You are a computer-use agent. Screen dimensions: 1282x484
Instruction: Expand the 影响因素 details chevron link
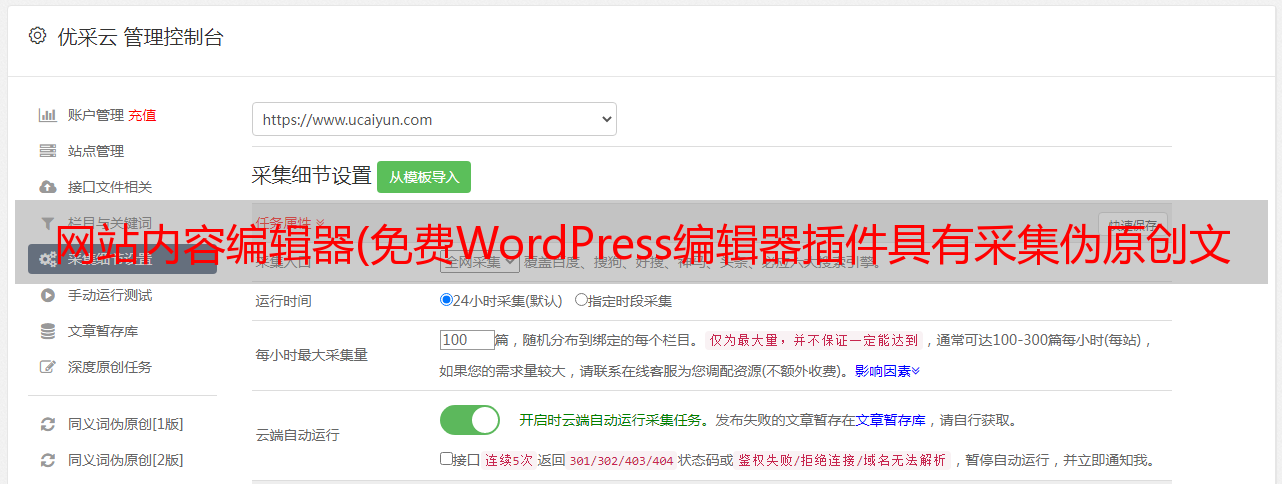(x=887, y=371)
